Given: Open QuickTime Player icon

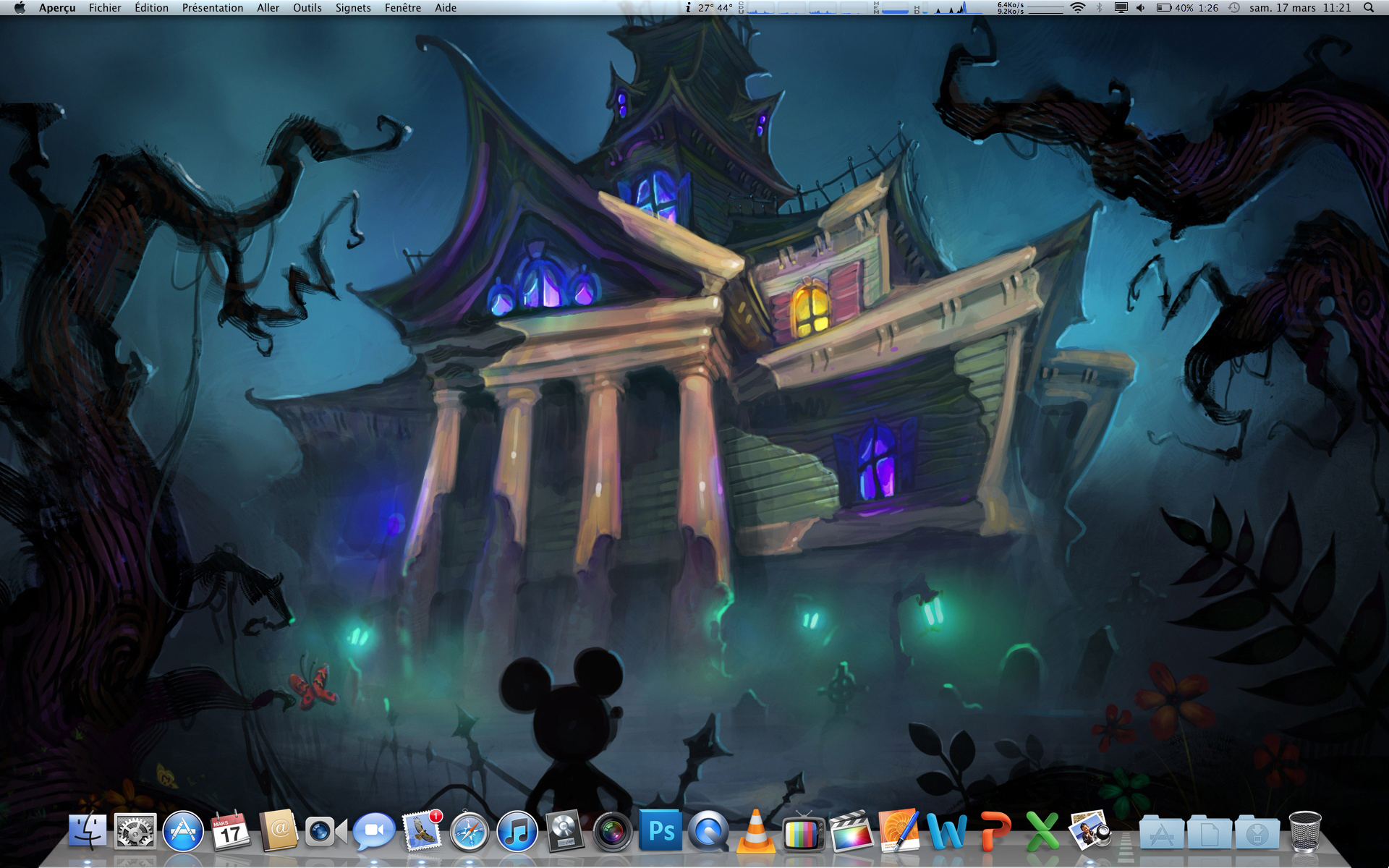Looking at the screenshot, I should pyautogui.click(x=708, y=831).
